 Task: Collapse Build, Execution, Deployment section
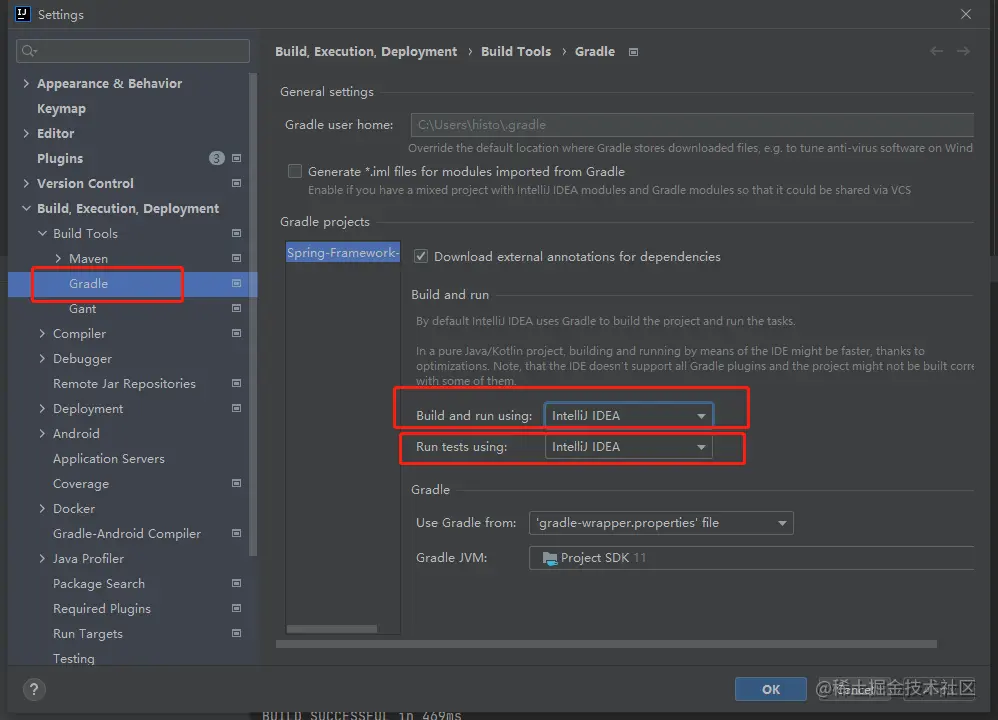click(26, 208)
